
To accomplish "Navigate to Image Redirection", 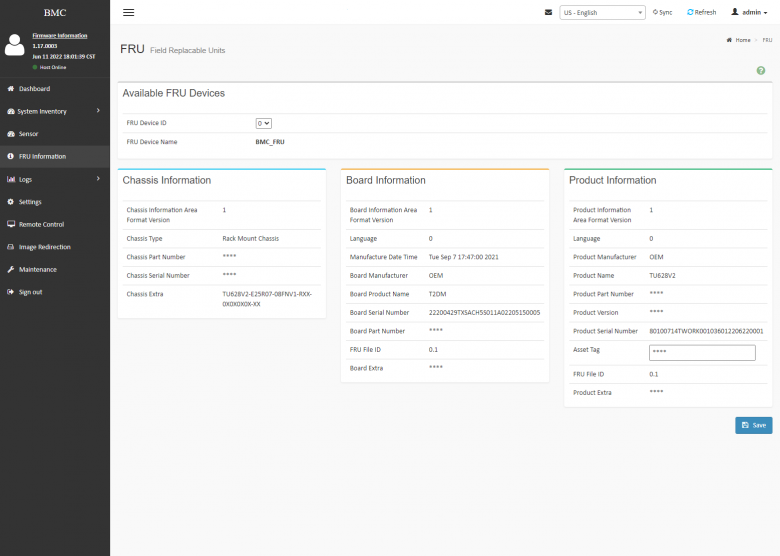I will point(44,247).
